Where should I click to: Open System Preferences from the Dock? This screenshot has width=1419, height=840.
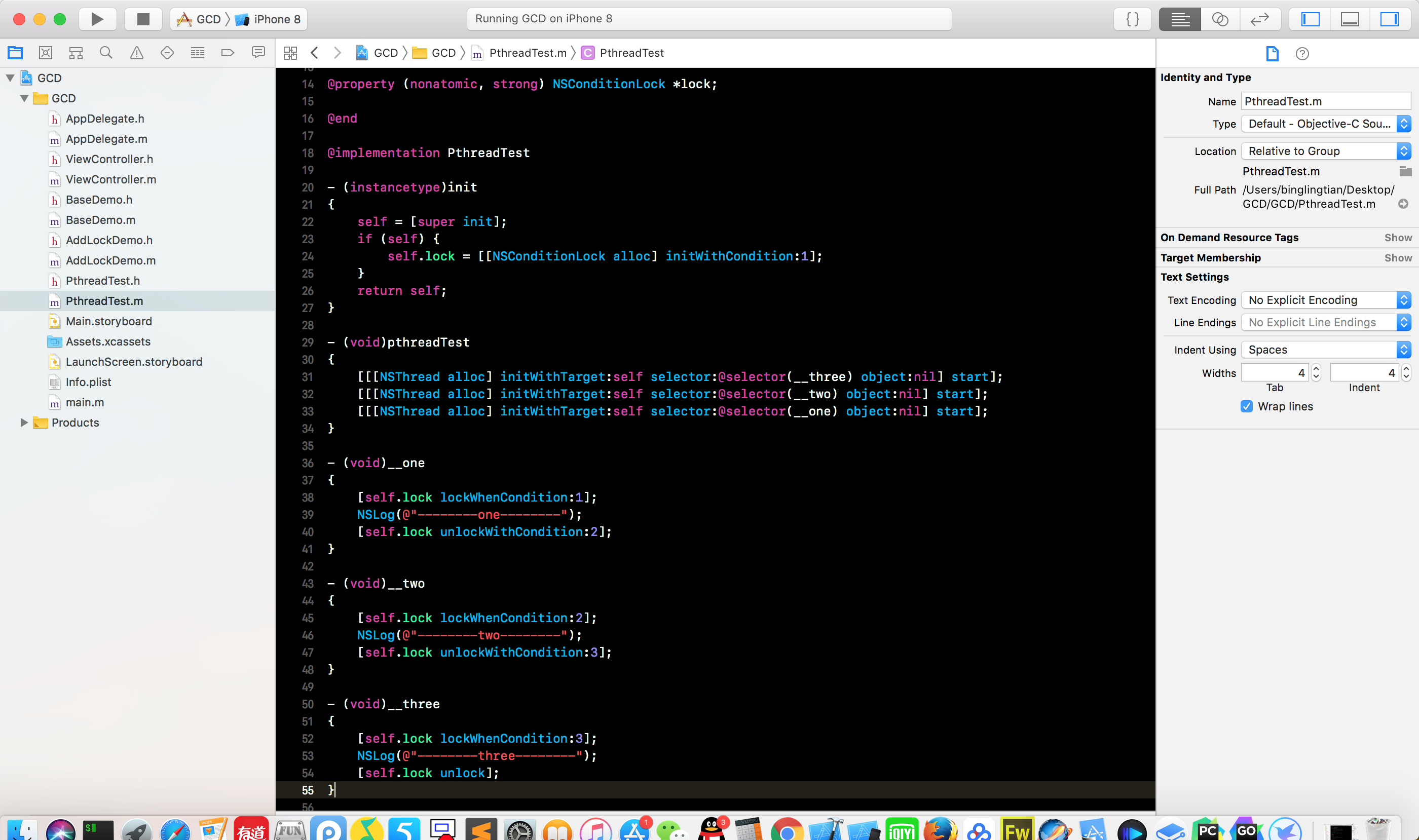click(x=519, y=830)
